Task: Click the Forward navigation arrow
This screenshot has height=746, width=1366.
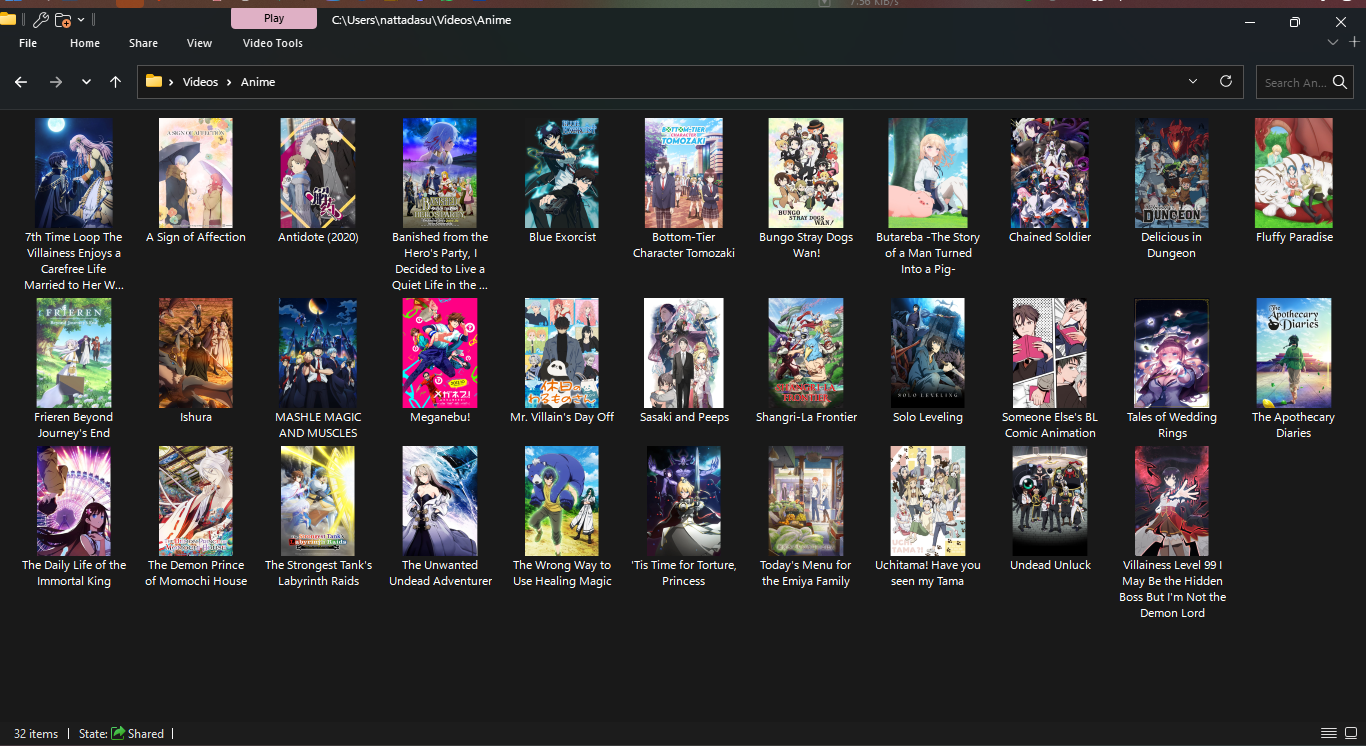Action: click(x=56, y=82)
